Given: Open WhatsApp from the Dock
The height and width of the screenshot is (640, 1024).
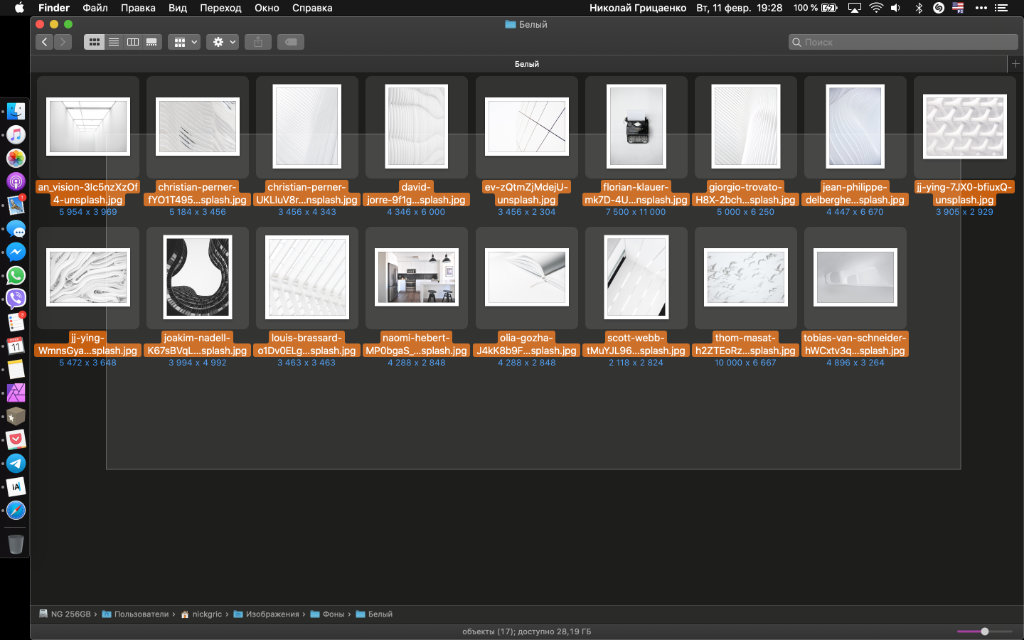Looking at the screenshot, I should (x=16, y=275).
